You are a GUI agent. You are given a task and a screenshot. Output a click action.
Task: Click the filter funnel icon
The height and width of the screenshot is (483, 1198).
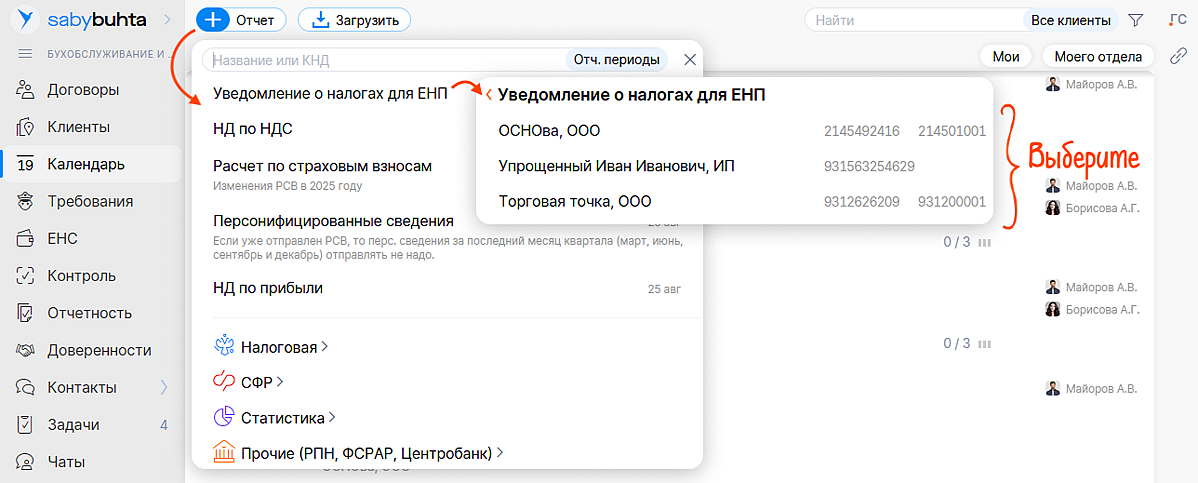(1135, 20)
